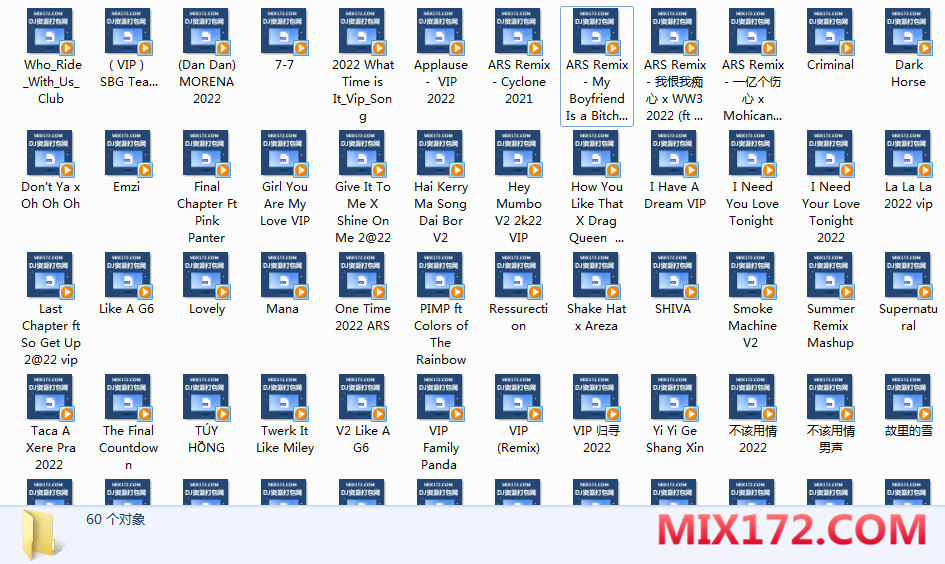Select the Smoke Machine V2 file icon
This screenshot has height=564, width=945.
752,275
